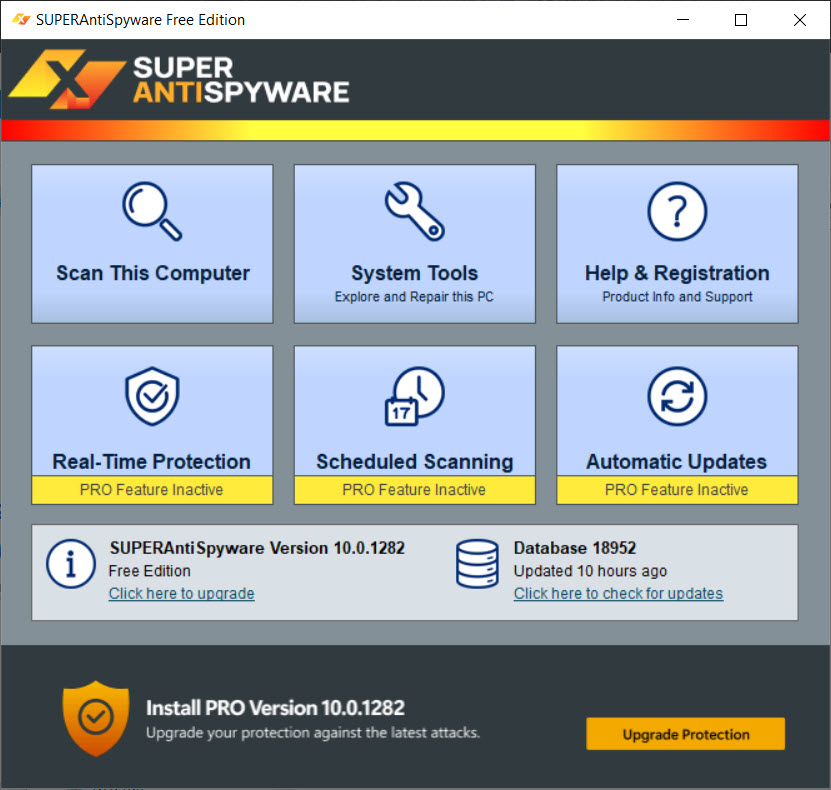Click PRO Feature Inactive under Automatic Updates

pyautogui.click(x=677, y=490)
